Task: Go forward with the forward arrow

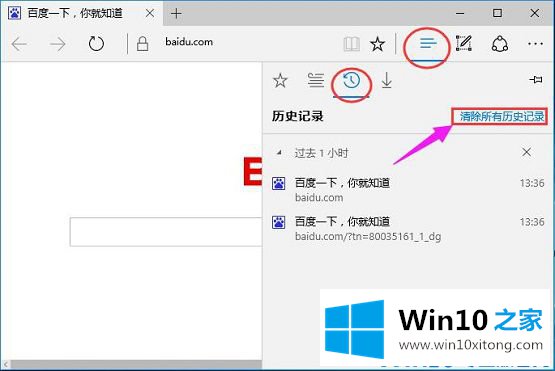Action: (58, 44)
